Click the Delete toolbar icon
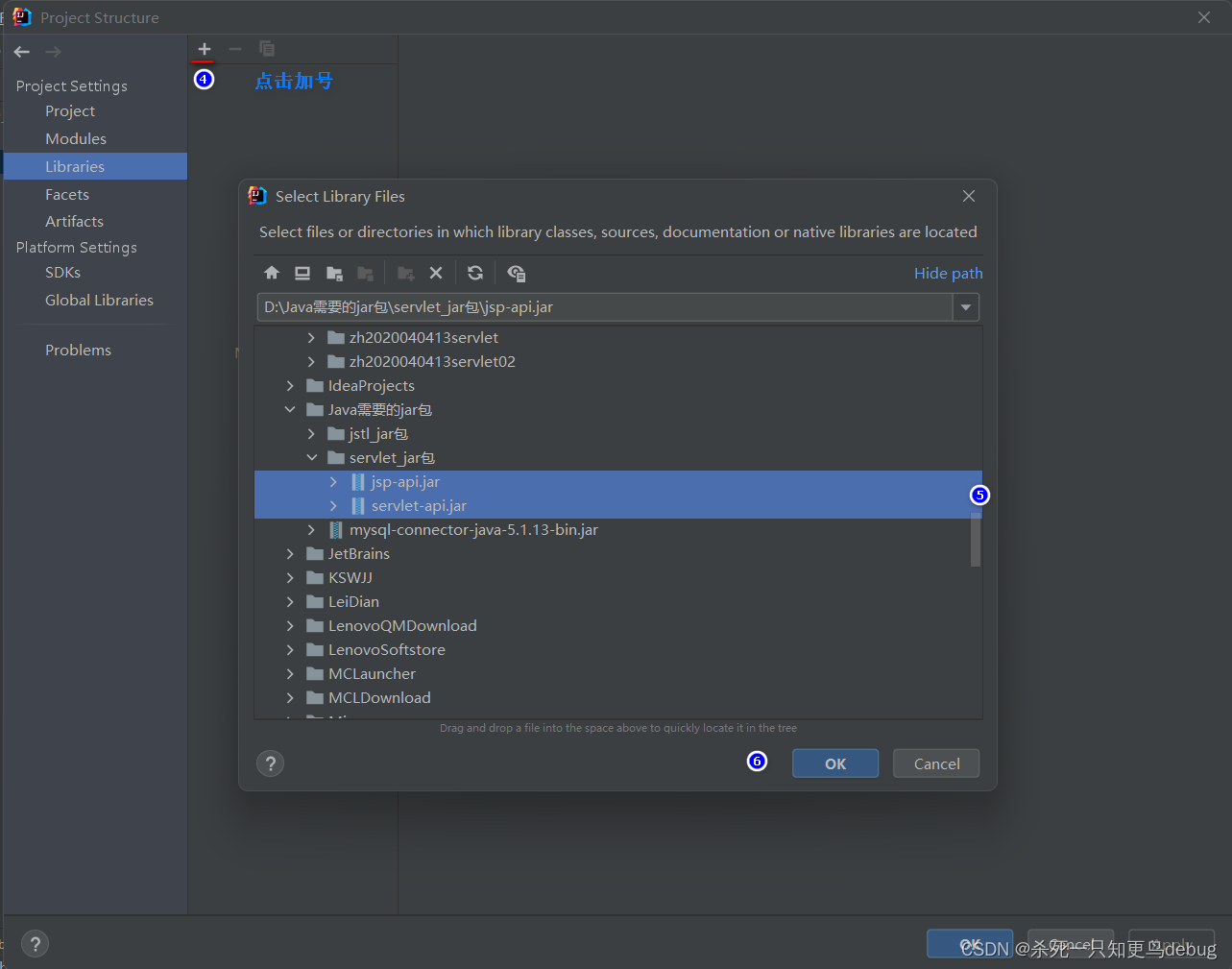This screenshot has height=969, width=1232. click(x=436, y=274)
